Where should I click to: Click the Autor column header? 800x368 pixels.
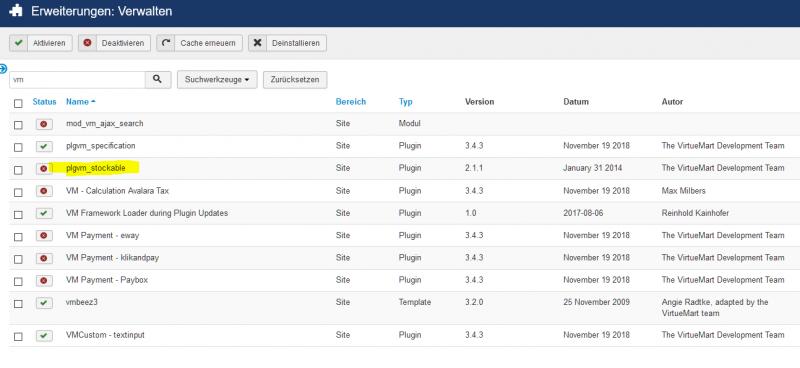pos(672,102)
